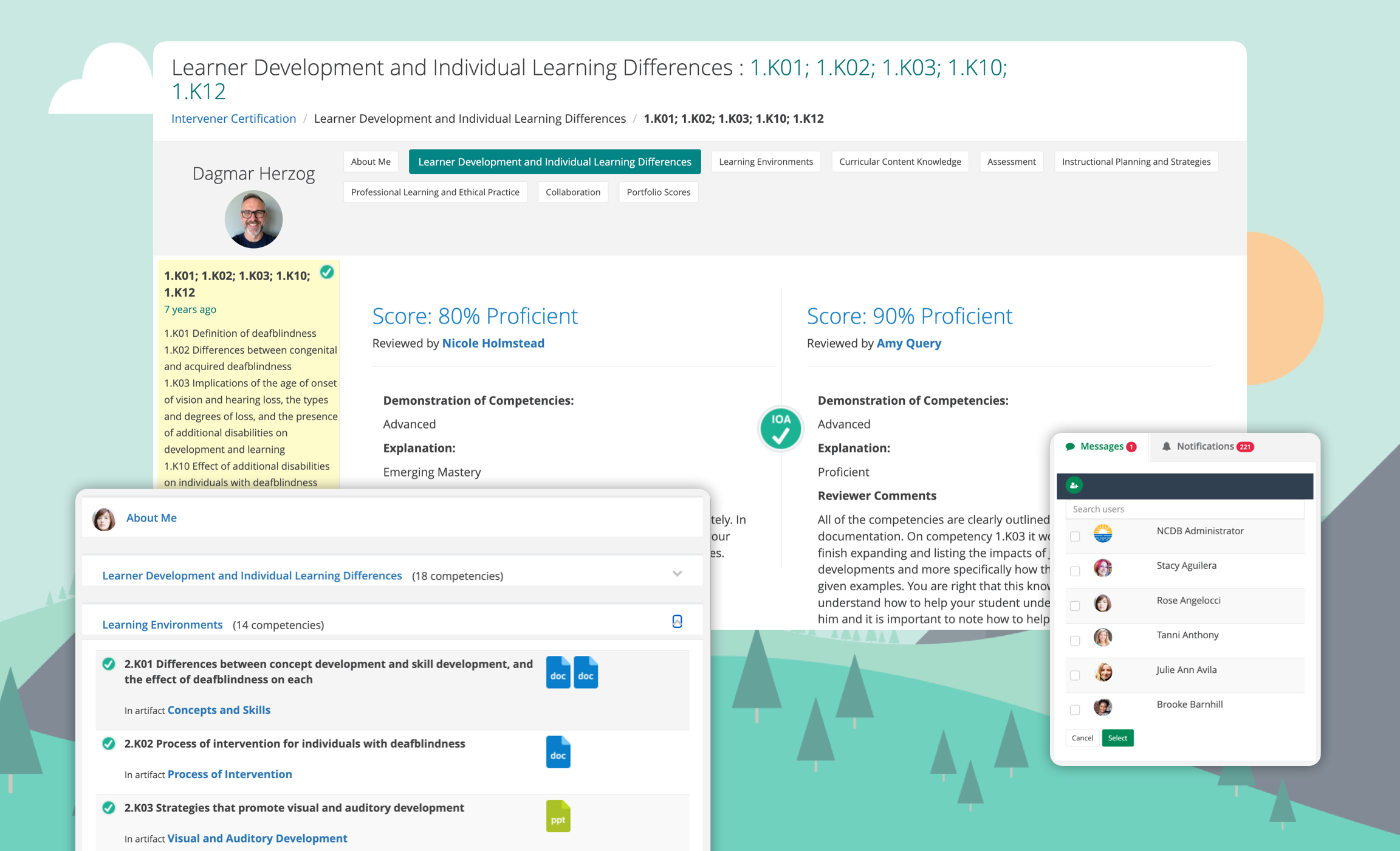Collapse the Learner Development competencies list via its chevron
The image size is (1400, 851).
tap(676, 574)
